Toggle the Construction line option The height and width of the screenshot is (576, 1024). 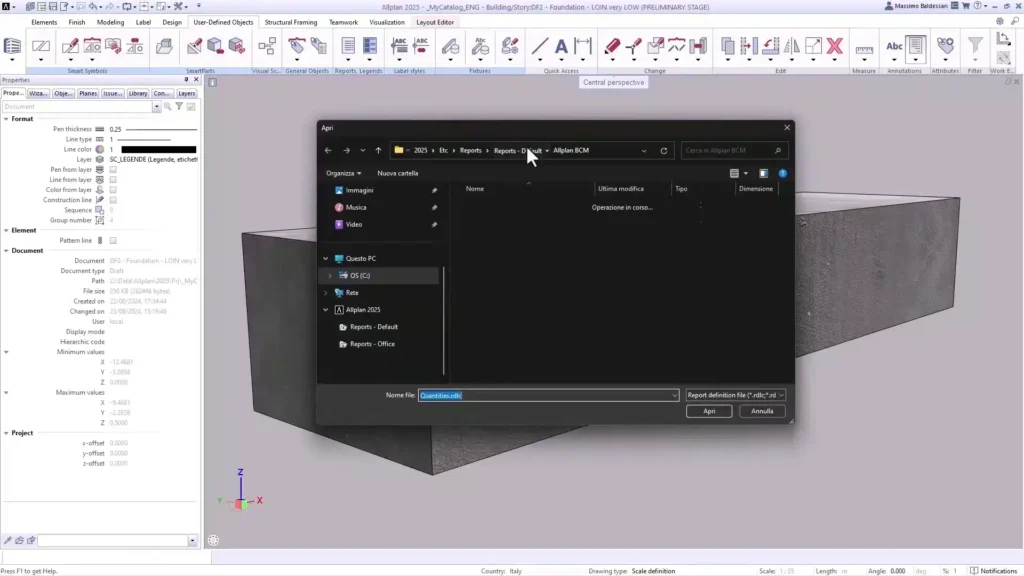[113, 200]
